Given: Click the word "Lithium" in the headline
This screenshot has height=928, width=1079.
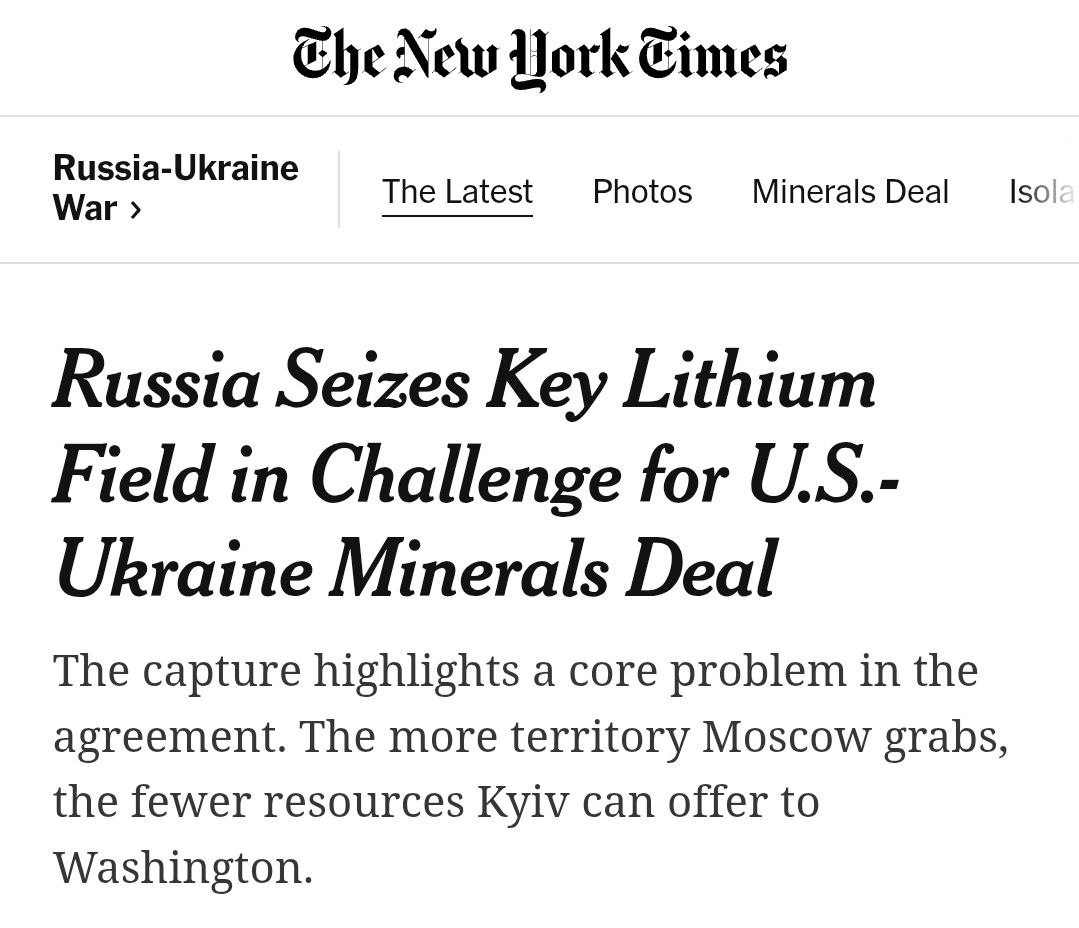Looking at the screenshot, I should point(748,383).
